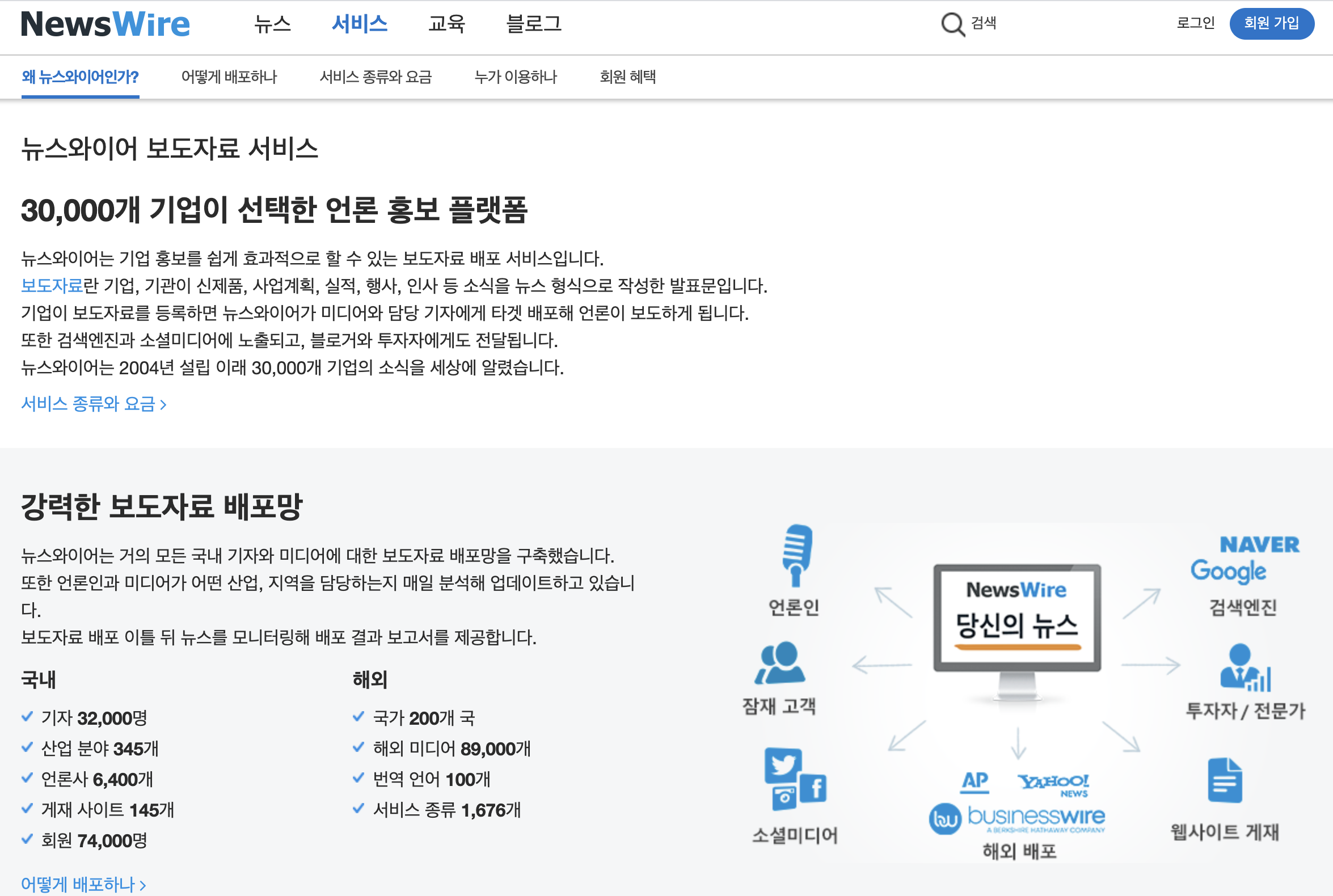1333x896 pixels.
Task: Click the 로그인 link
Action: pos(1195,23)
